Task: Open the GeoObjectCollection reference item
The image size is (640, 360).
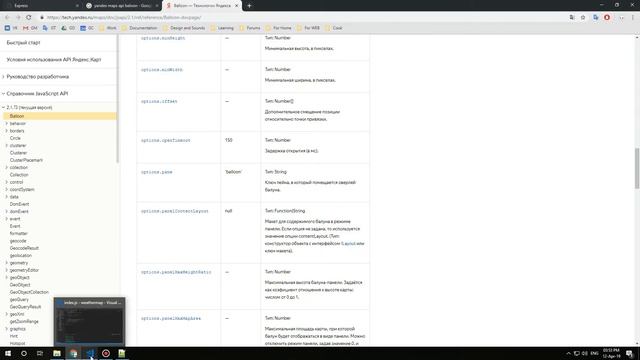Action: pos(29,292)
